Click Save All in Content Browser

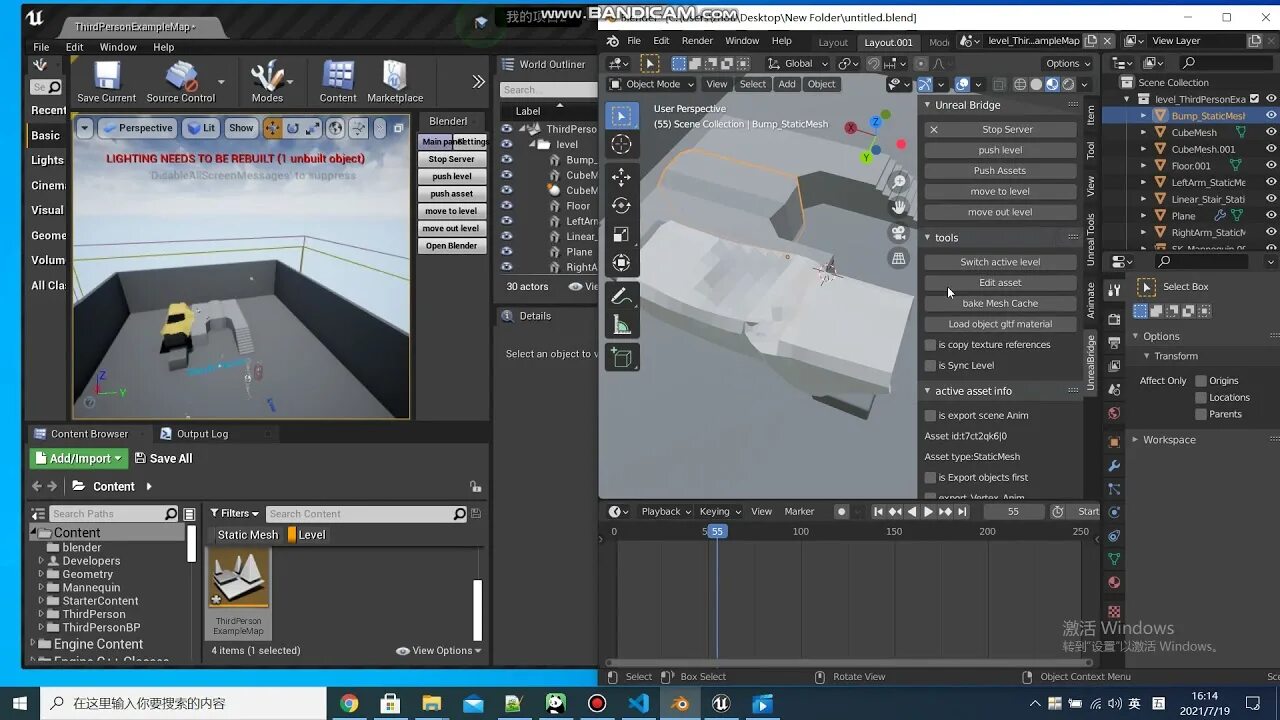[x=163, y=458]
